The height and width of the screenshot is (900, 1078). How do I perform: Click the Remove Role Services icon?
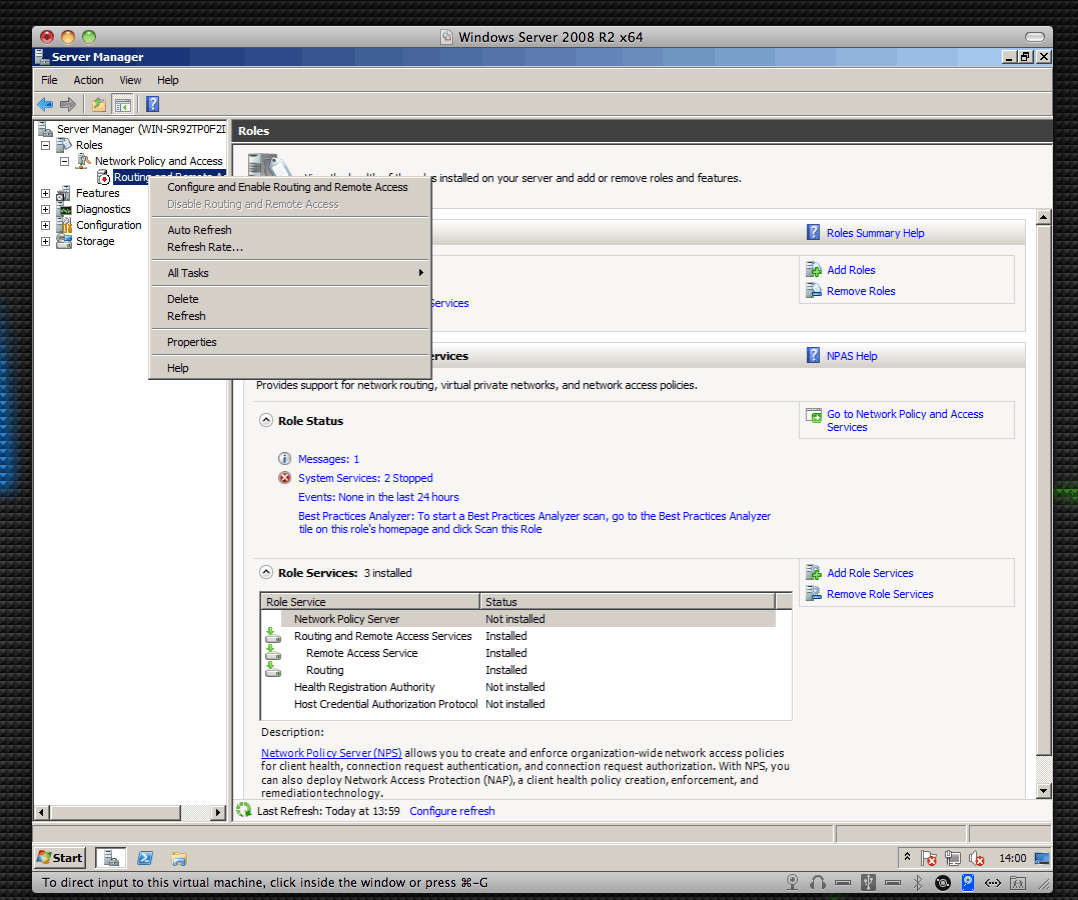click(813, 593)
